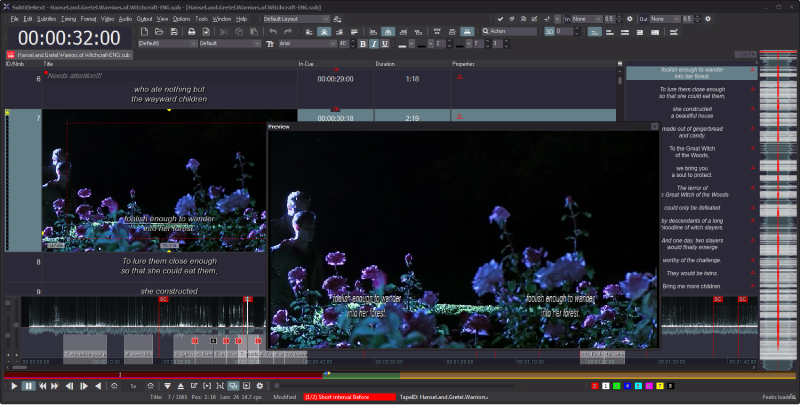Cut selection with the scissors icon
Viewport: 800px width, 405px height.
(224, 32)
